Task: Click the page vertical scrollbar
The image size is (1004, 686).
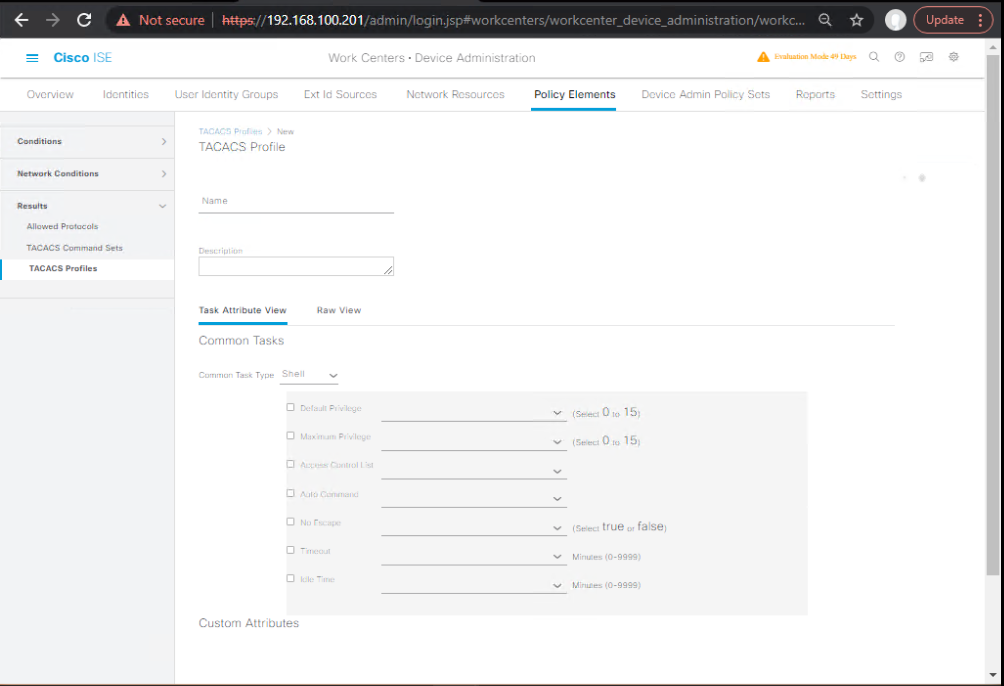Action: click(x=992, y=314)
